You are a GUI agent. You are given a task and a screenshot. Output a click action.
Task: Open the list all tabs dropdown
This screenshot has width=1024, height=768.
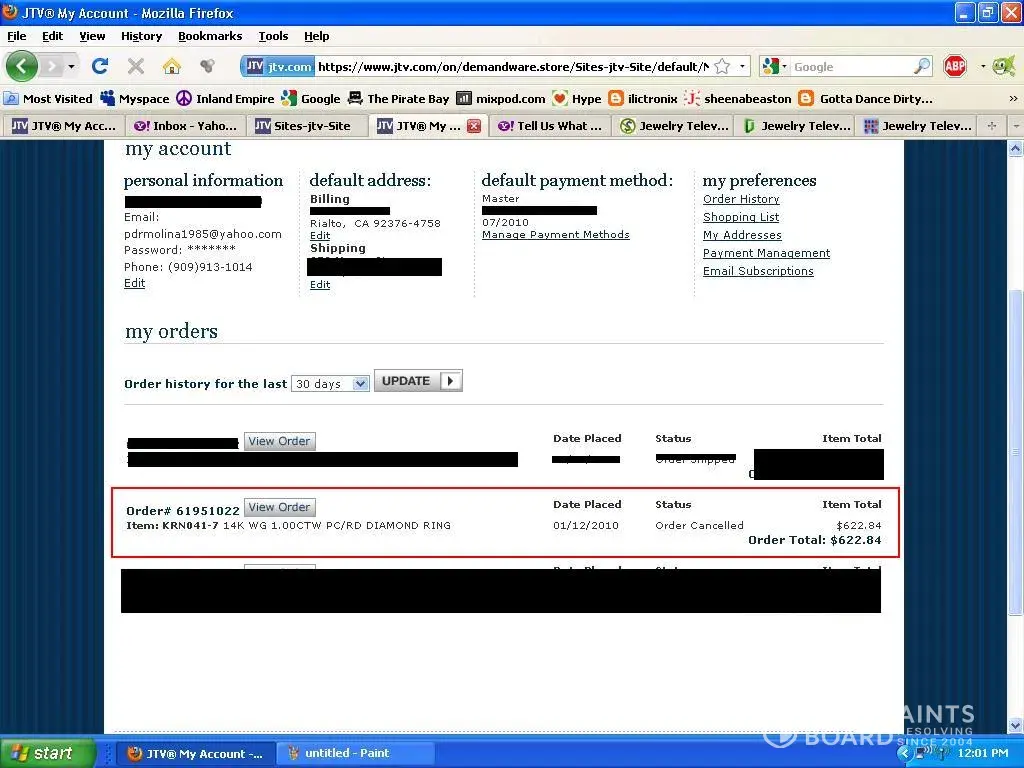1016,125
